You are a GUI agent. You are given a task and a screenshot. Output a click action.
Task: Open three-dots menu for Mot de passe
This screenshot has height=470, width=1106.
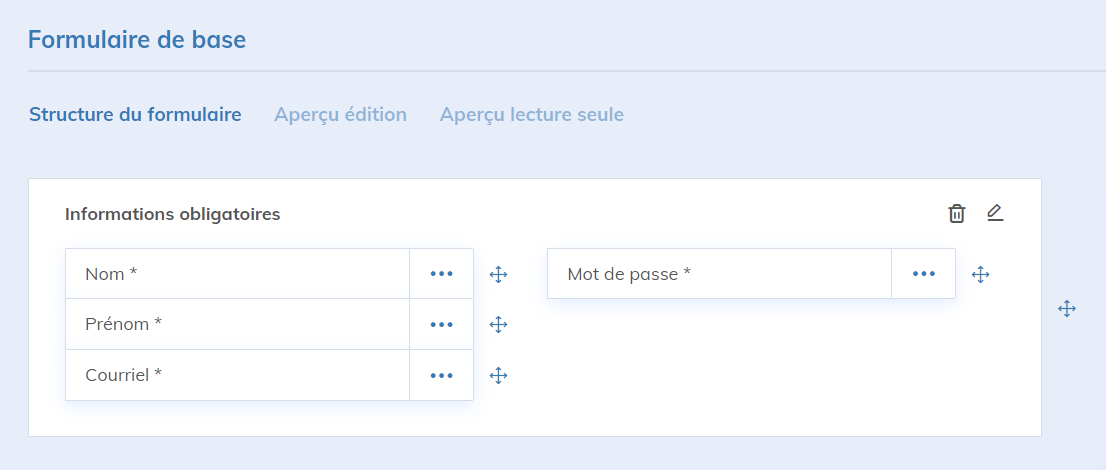[923, 274]
